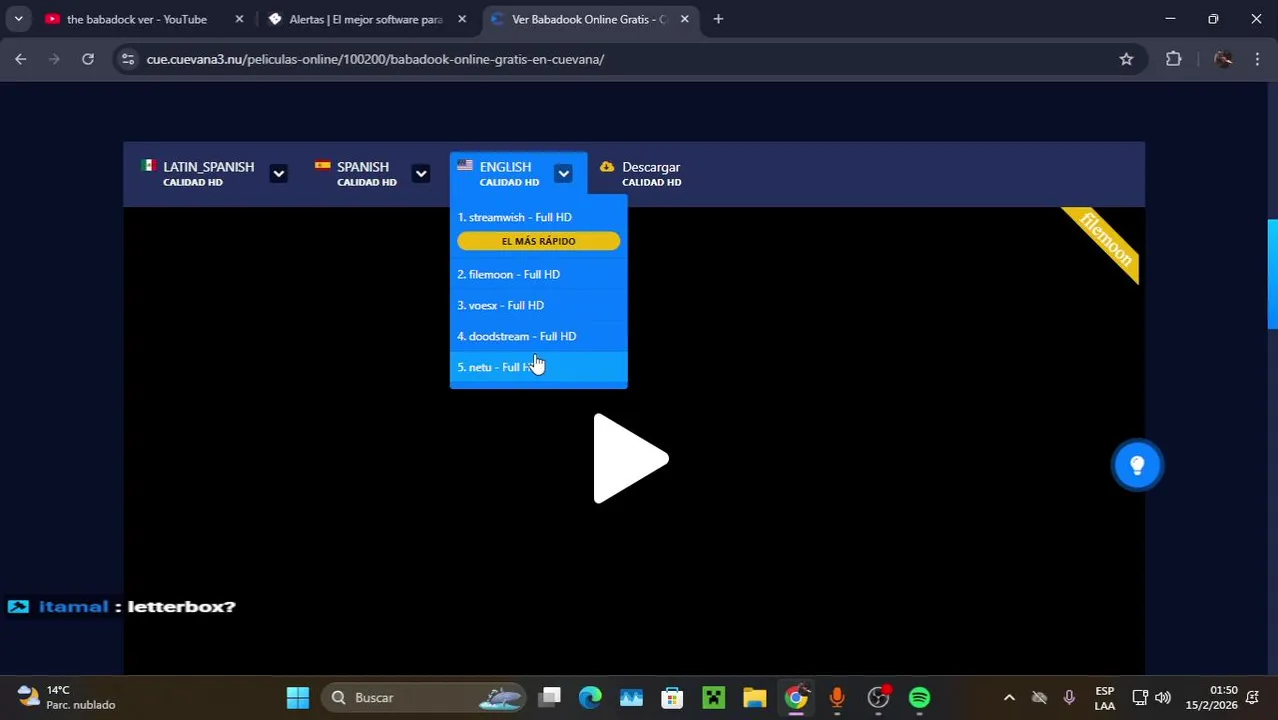
Task: Open File Explorer from taskbar
Action: tap(754, 697)
